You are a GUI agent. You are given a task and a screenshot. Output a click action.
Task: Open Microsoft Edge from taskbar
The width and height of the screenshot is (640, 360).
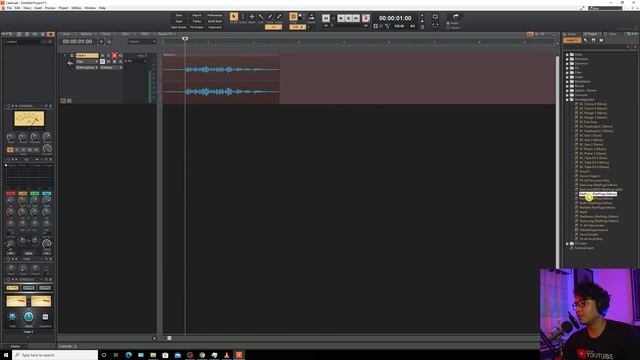tap(129, 355)
